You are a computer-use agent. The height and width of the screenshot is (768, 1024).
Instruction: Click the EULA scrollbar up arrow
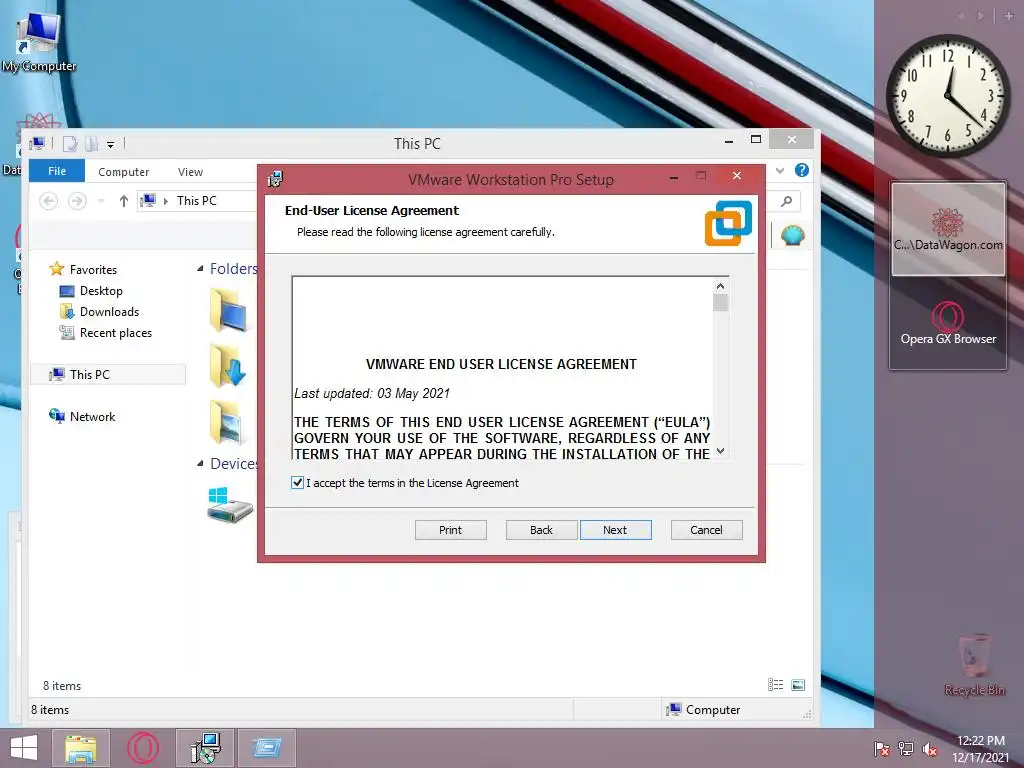(720, 286)
